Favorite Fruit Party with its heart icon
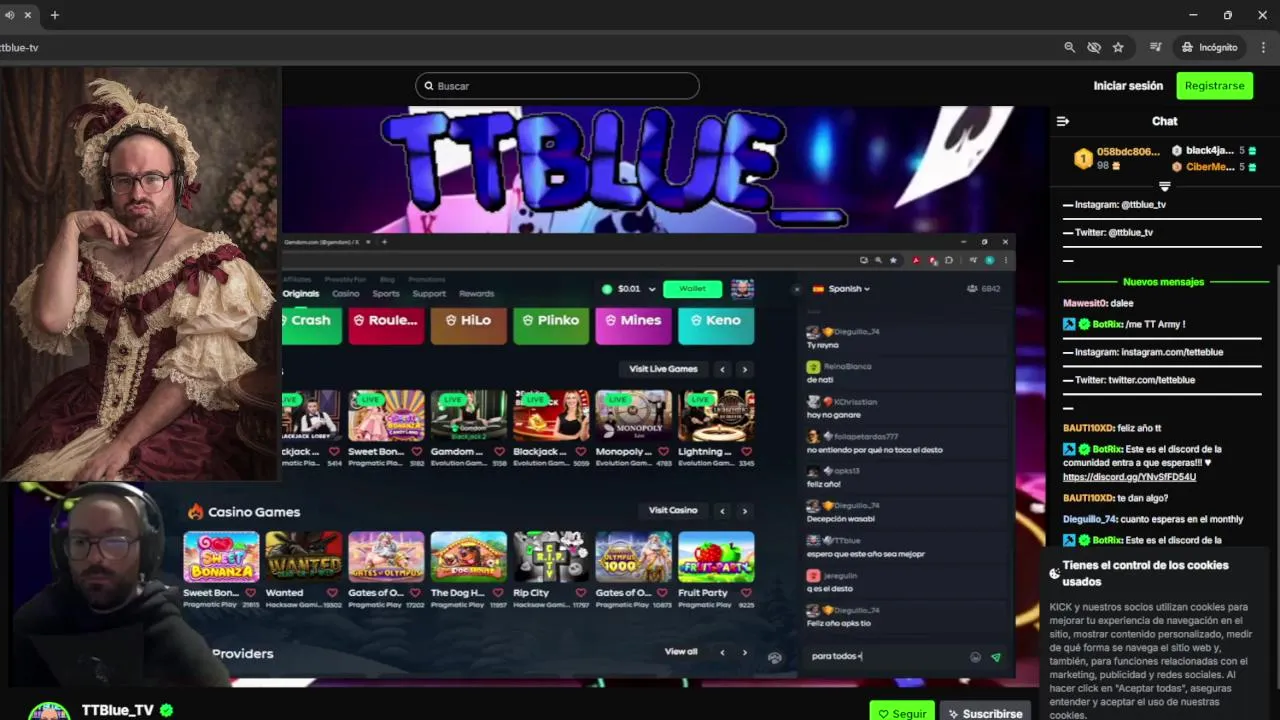Screen dimensions: 1280x720 pyautogui.click(x=746, y=593)
